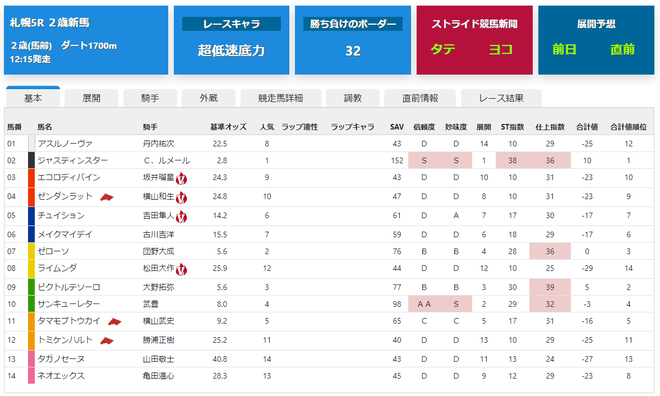Click the red flag icon beside トミケンハルト
Viewport: 660px width, 396px height.
tap(107, 340)
